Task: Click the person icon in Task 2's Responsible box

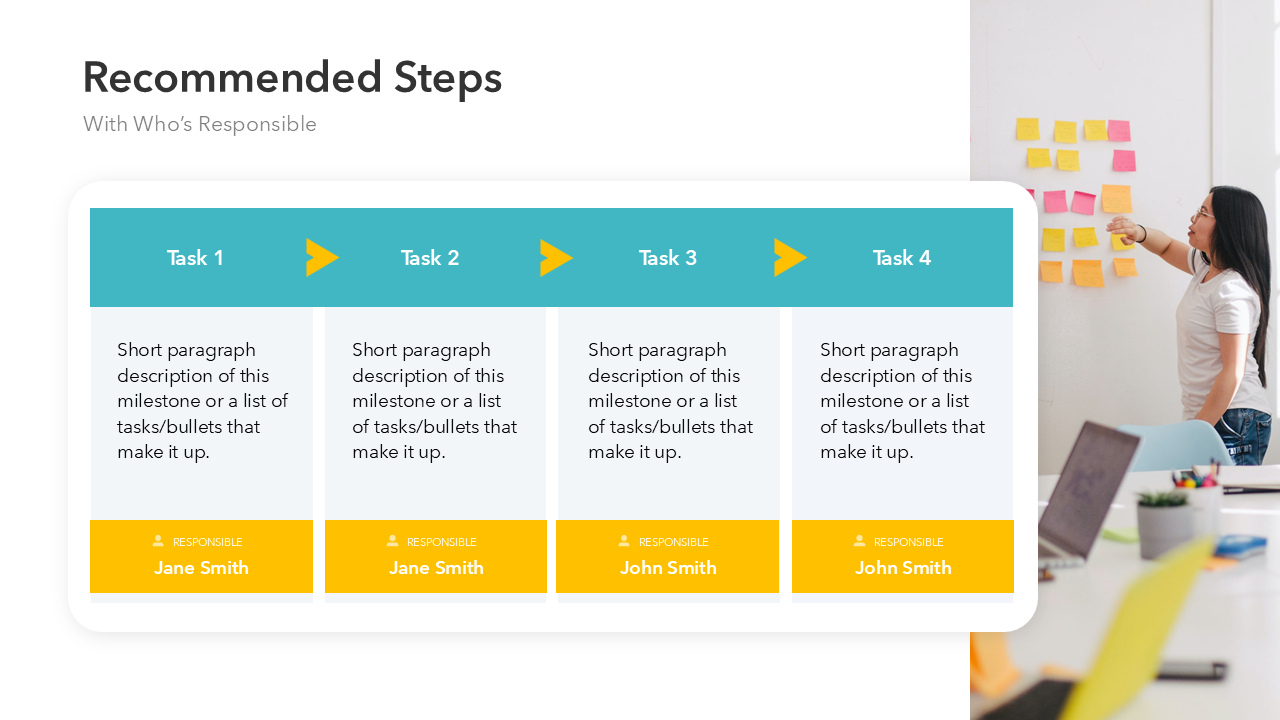Action: (x=393, y=541)
